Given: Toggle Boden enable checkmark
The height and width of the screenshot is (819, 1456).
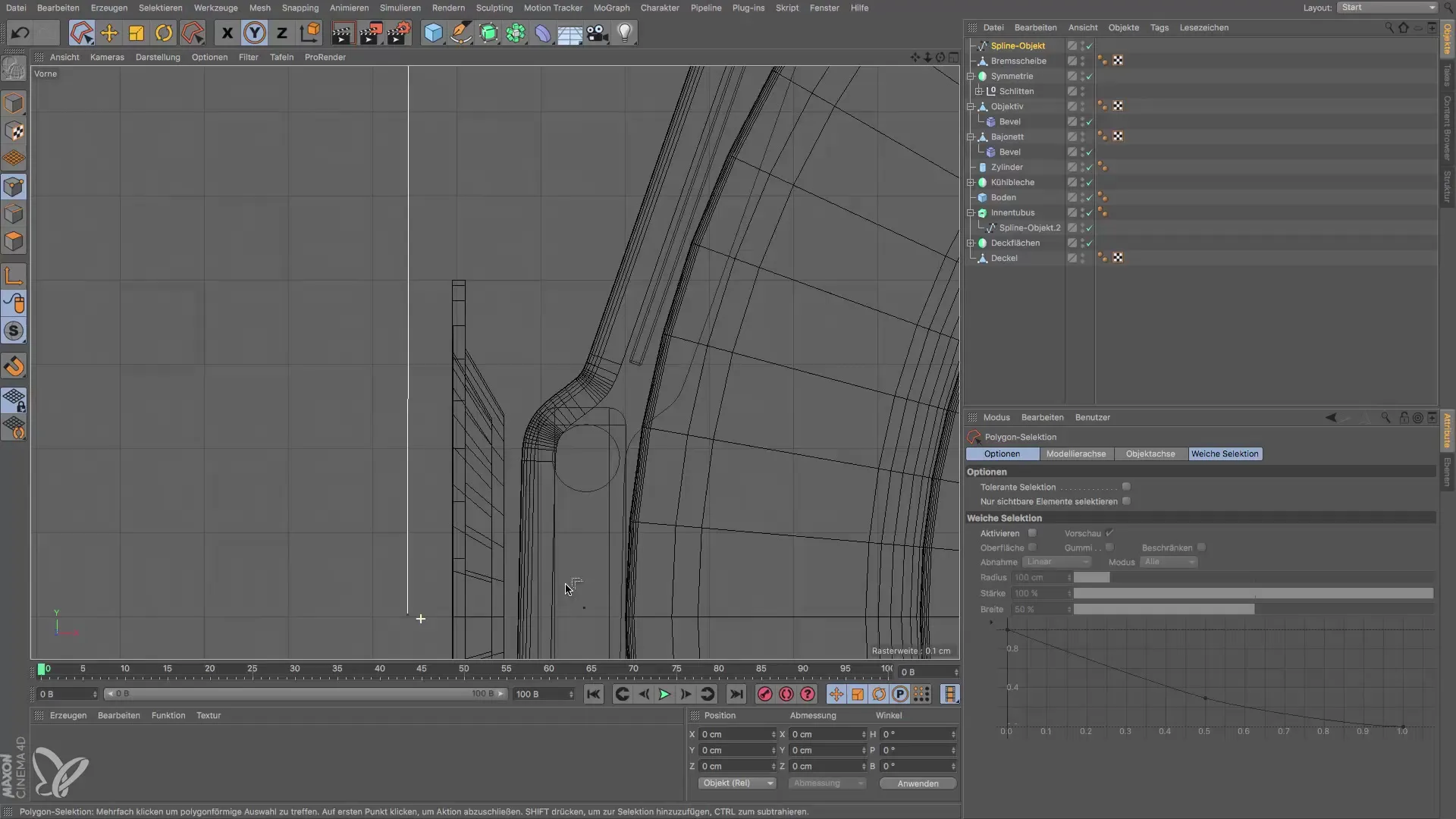Looking at the screenshot, I should click(1090, 197).
